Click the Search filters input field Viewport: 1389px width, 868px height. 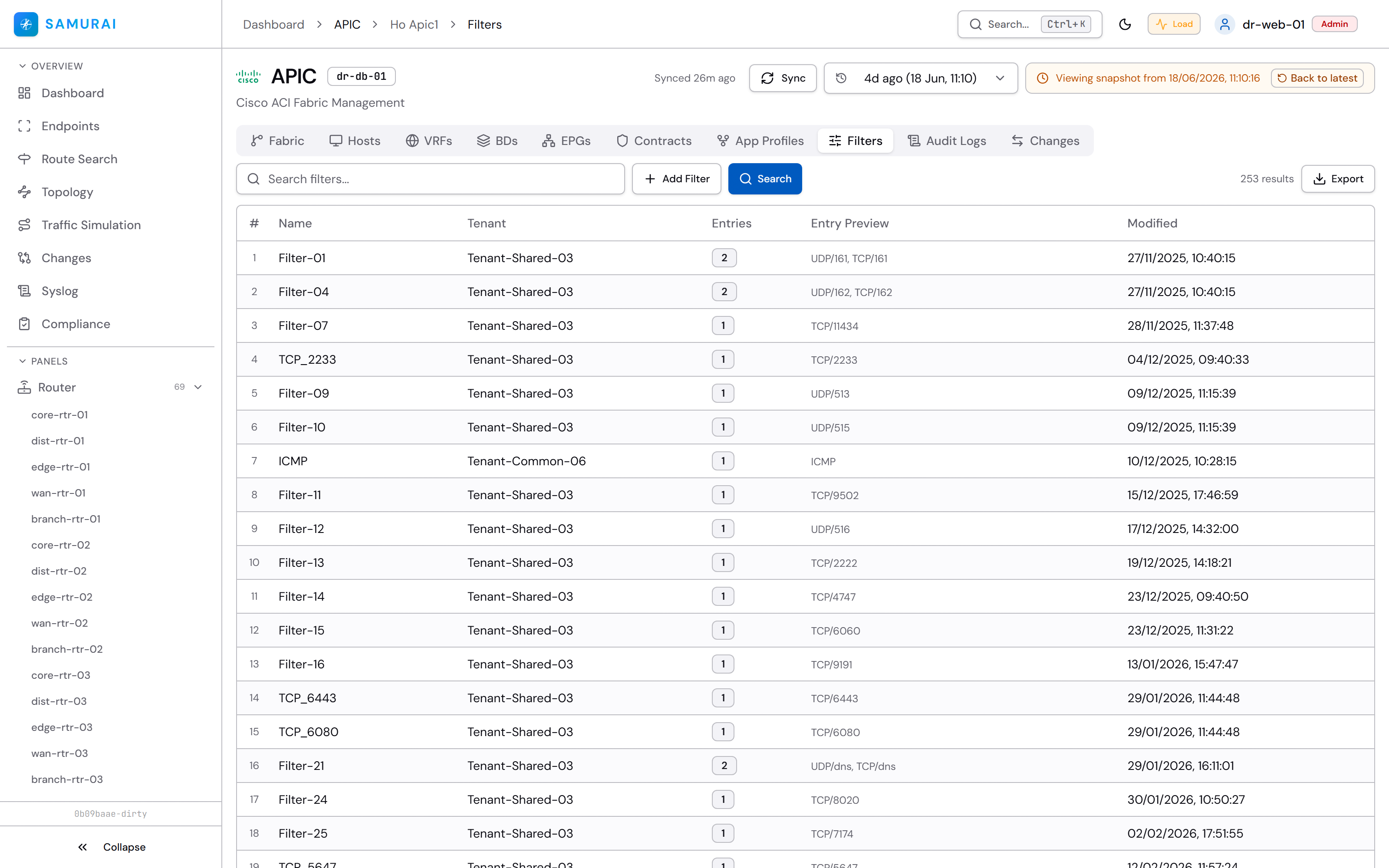tap(431, 178)
